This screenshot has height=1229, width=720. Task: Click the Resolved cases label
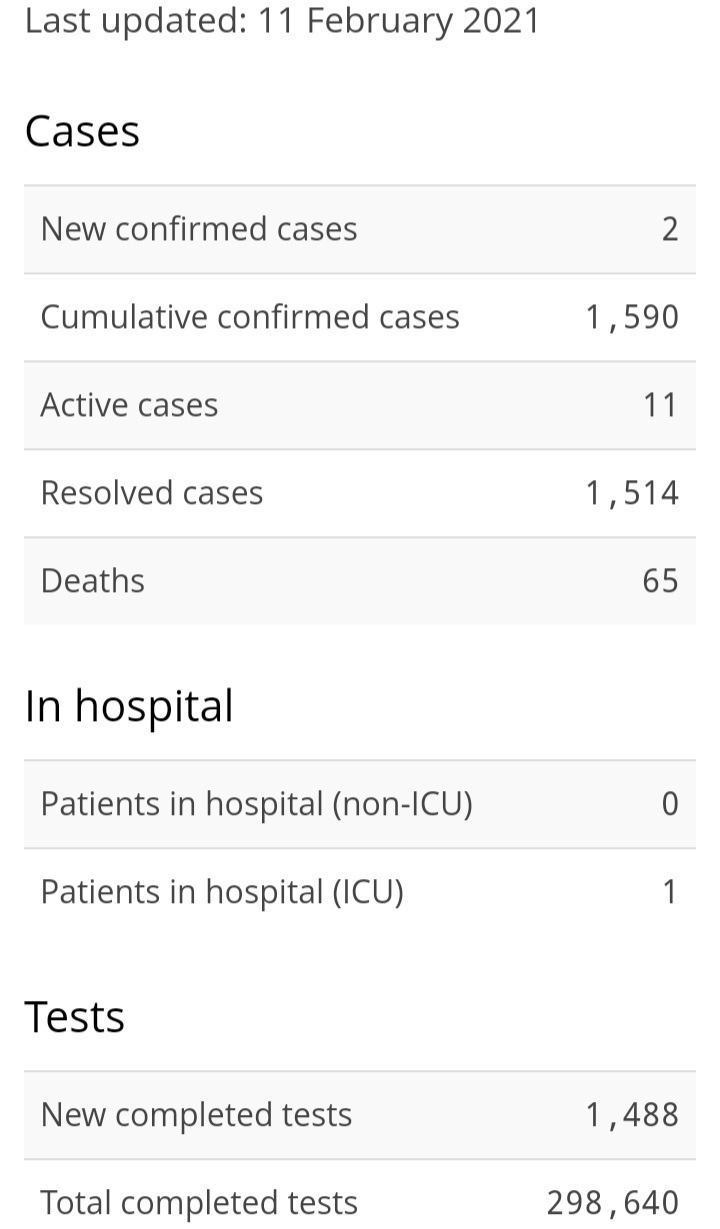(x=152, y=493)
